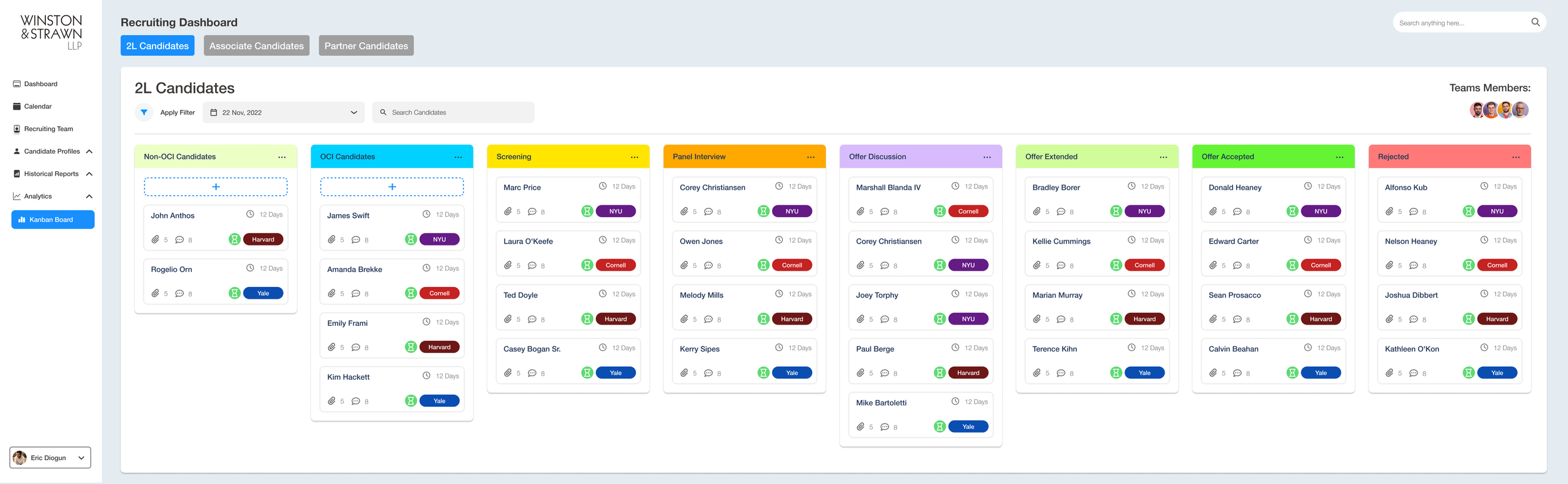Click the blue Apply Filter funnel icon
1568x484 pixels.
click(144, 112)
